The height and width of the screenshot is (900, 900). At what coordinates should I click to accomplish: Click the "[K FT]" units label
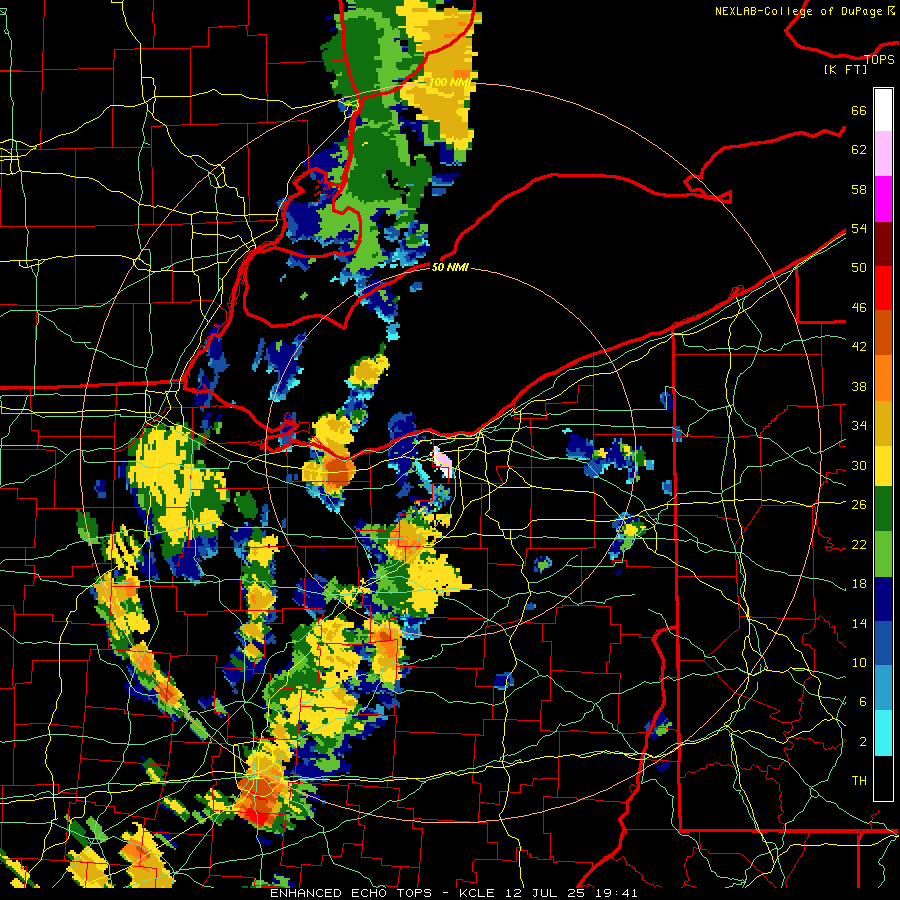pyautogui.click(x=845, y=70)
